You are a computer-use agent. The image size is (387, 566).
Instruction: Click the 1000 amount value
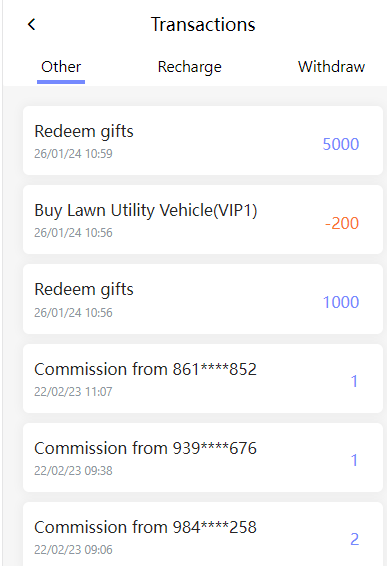(x=341, y=302)
